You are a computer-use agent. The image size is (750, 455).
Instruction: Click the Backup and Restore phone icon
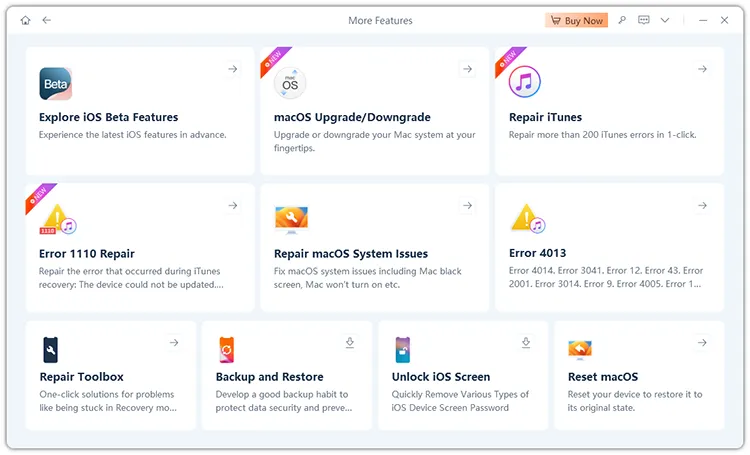(x=226, y=350)
